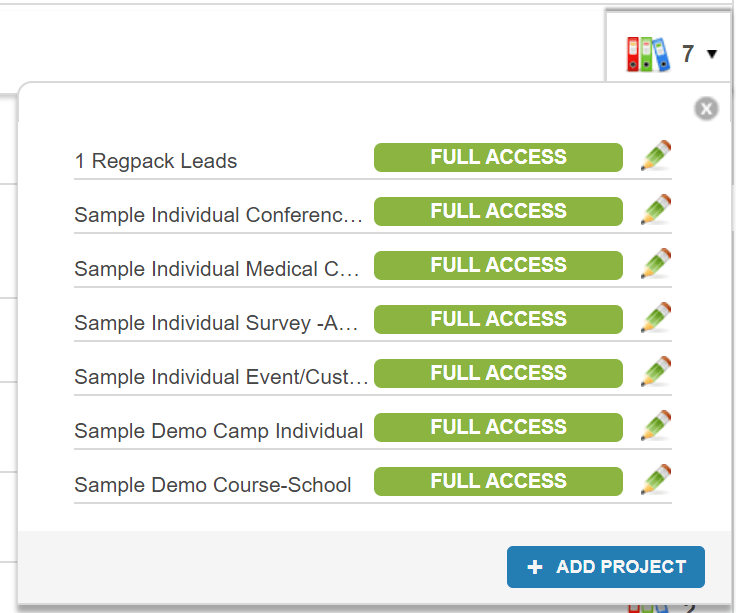Click Full Access badge for Sample Individual Medical
Image resolution: width=736 pixels, height=613 pixels.
pyautogui.click(x=498, y=265)
